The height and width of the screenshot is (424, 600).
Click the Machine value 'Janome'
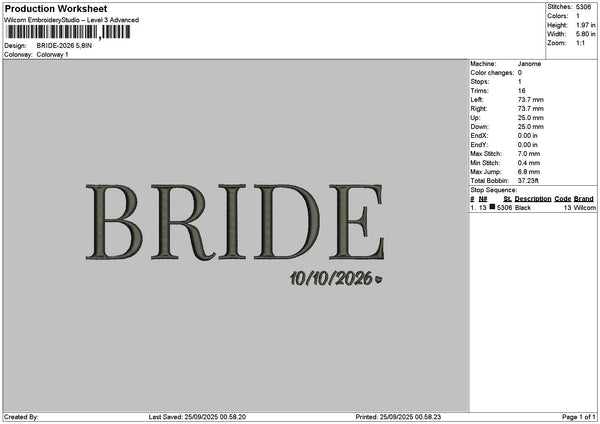click(530, 64)
